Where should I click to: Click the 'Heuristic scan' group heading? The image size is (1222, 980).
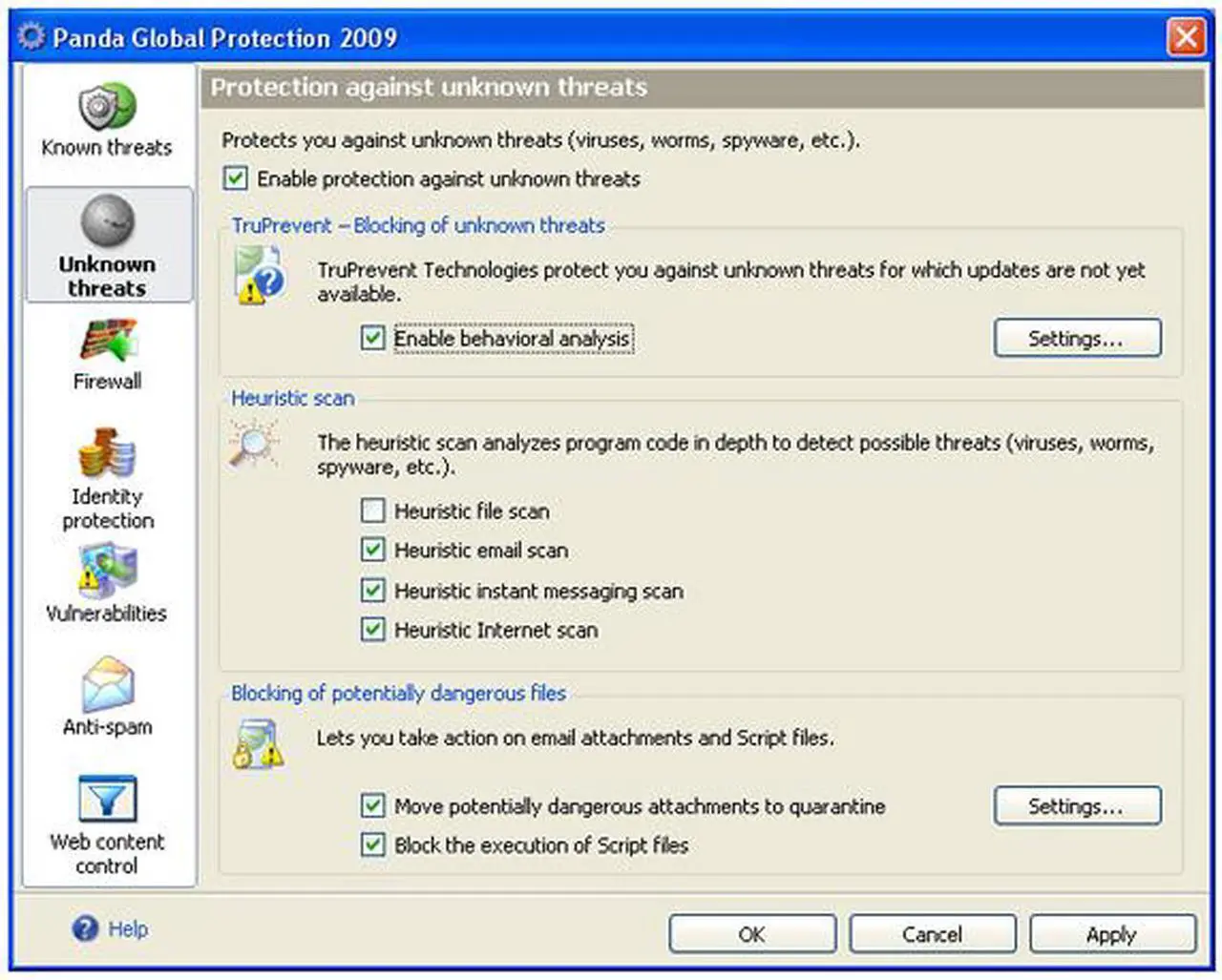(x=293, y=399)
